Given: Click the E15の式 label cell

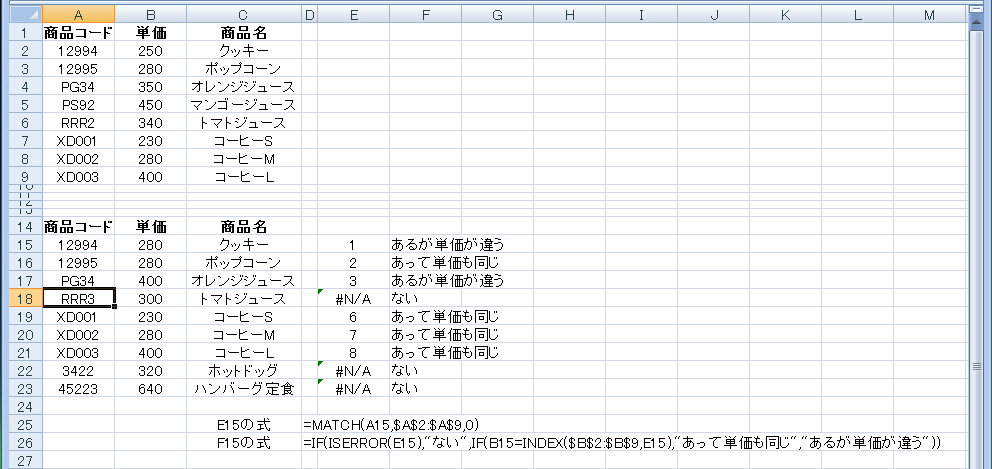Looking at the screenshot, I should click(243, 424).
